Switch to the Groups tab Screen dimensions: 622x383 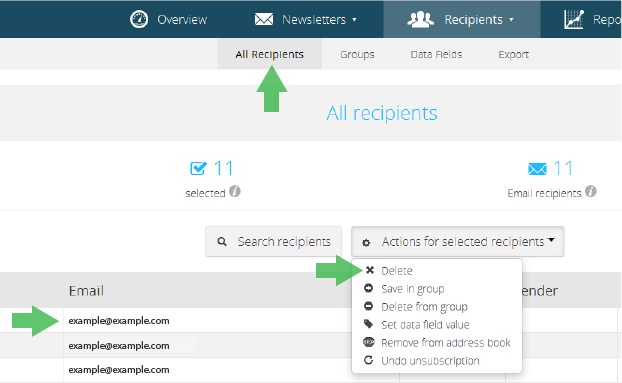(x=357, y=54)
